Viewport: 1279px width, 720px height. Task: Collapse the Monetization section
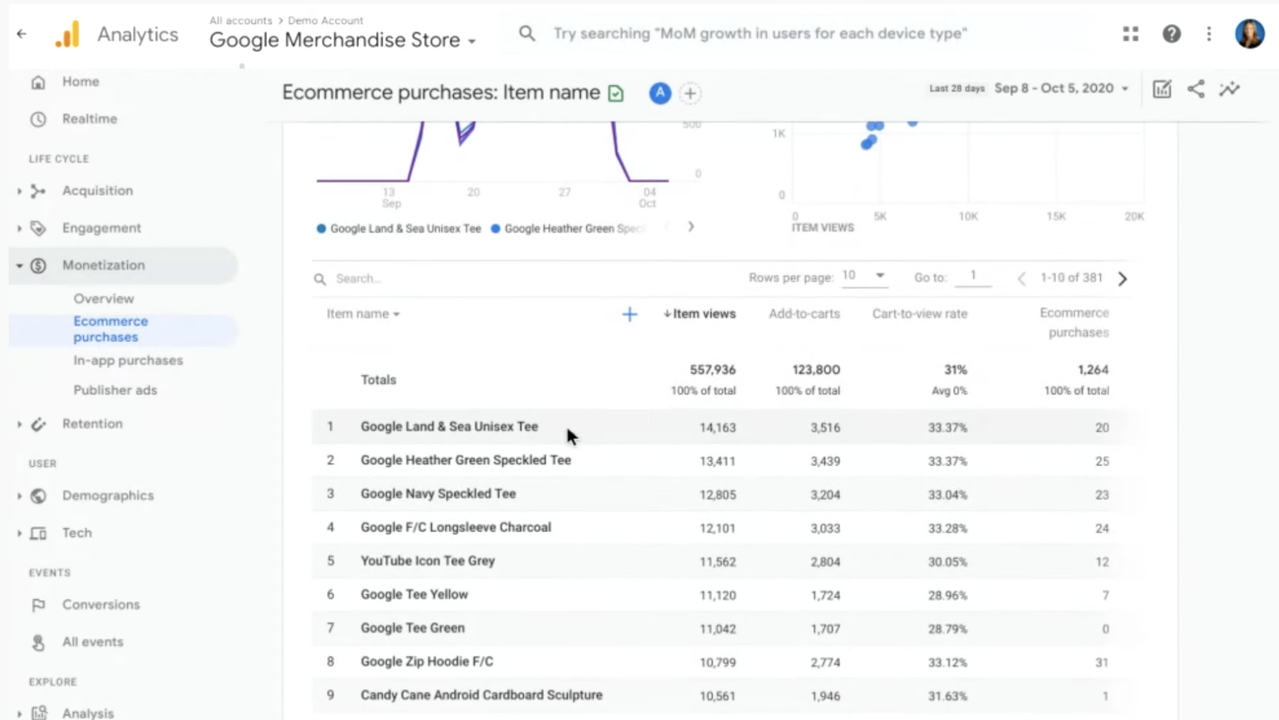coord(19,266)
